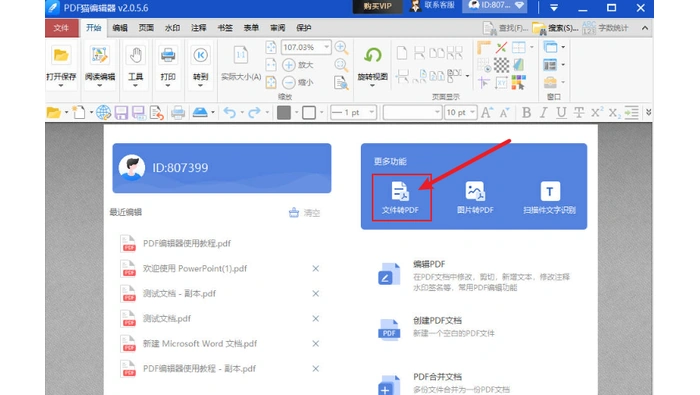This screenshot has width=700, height=395.
Task: Click the single page layout icon
Action: [402, 53]
